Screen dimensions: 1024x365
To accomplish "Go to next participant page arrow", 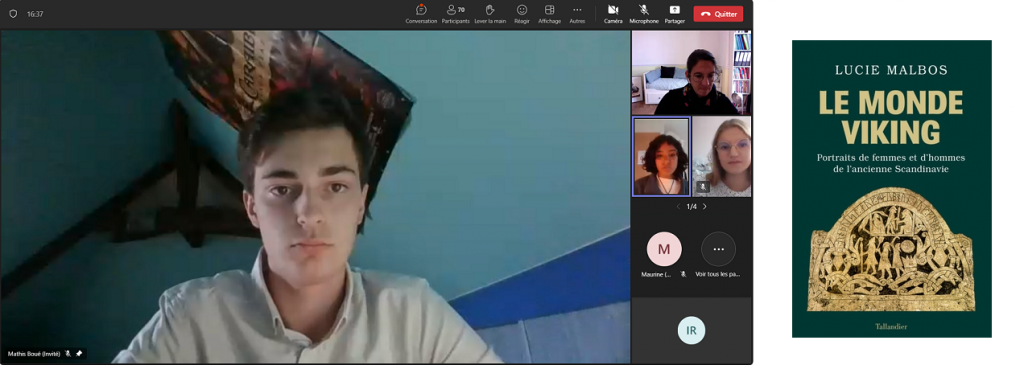I will tap(704, 206).
